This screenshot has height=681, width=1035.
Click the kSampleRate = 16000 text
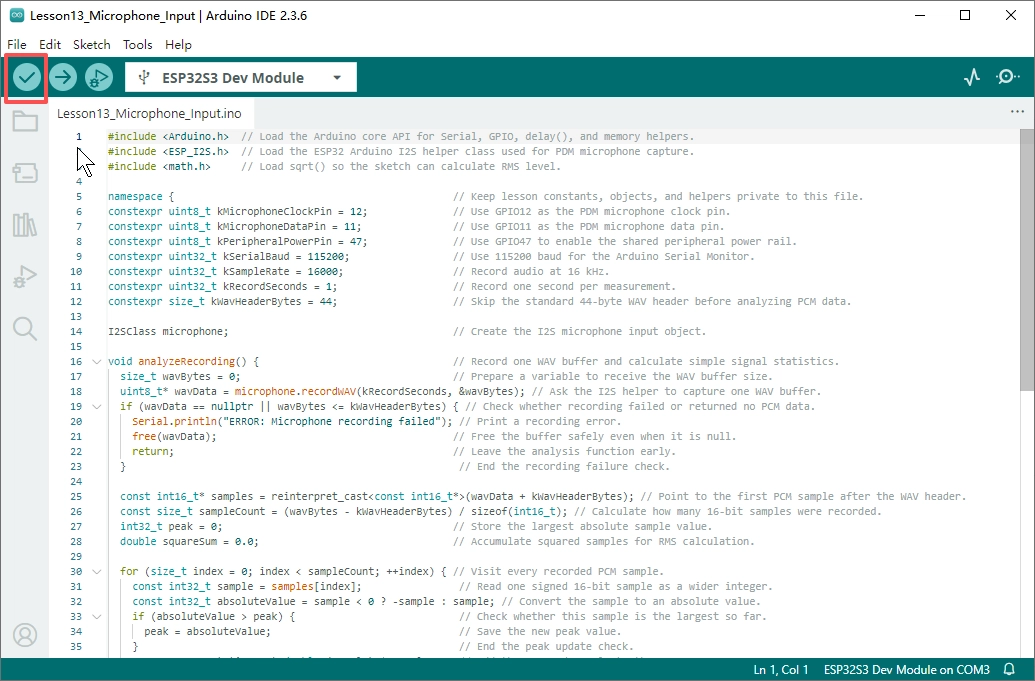(283, 271)
